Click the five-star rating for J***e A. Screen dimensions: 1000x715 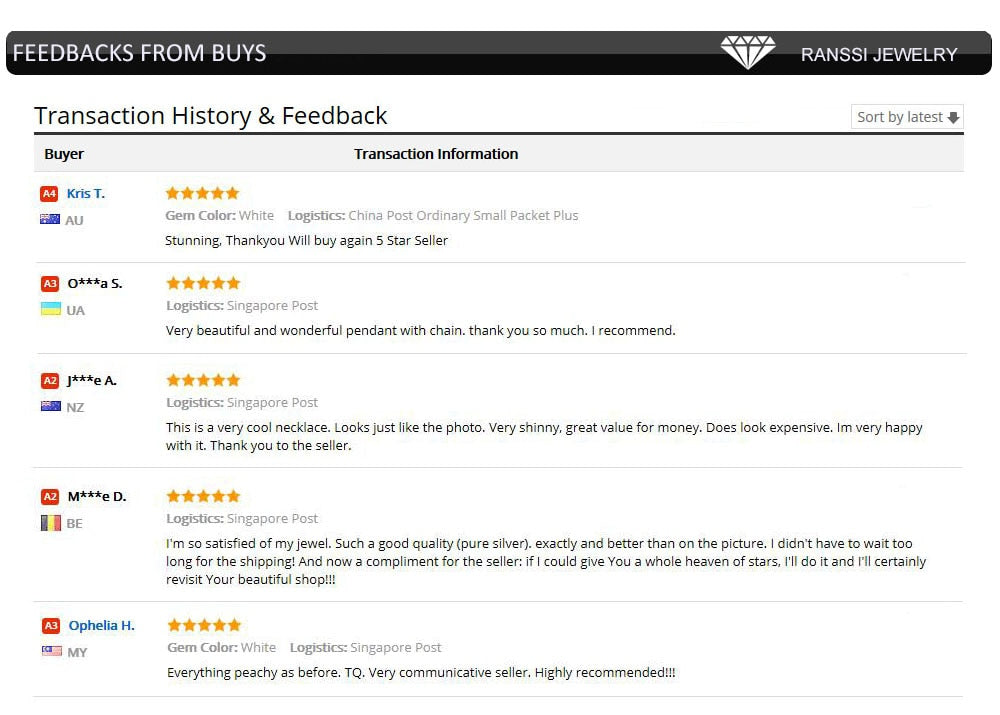click(203, 380)
